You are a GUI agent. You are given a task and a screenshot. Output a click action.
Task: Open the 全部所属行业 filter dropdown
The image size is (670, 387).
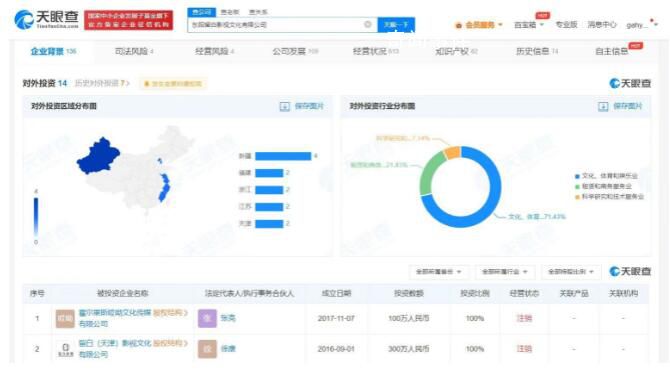coord(505,272)
